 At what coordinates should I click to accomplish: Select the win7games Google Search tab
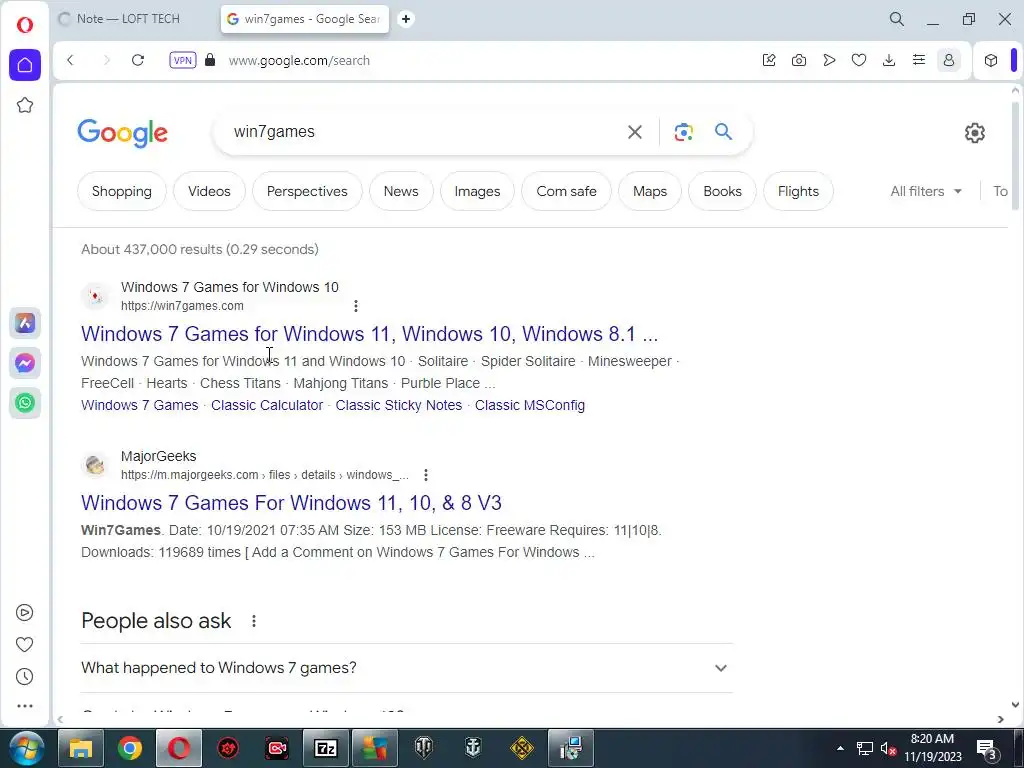305,19
